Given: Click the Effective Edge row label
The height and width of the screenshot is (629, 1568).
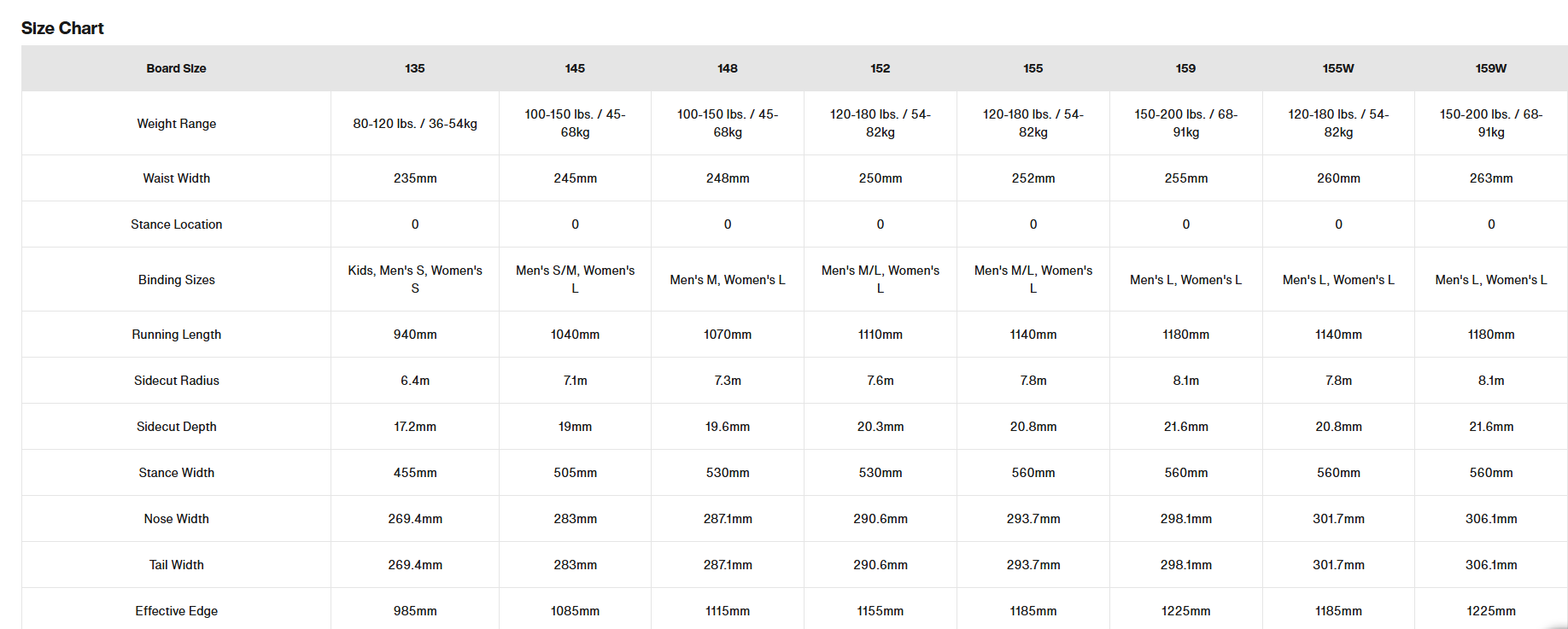Looking at the screenshot, I should (x=177, y=611).
